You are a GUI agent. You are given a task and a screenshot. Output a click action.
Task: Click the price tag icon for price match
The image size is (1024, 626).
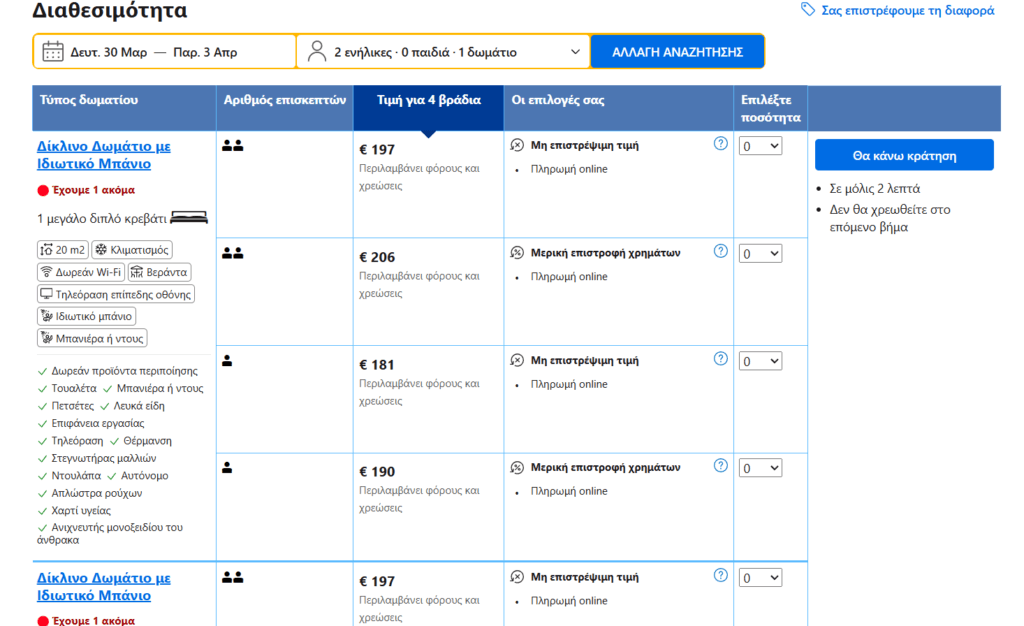(808, 10)
